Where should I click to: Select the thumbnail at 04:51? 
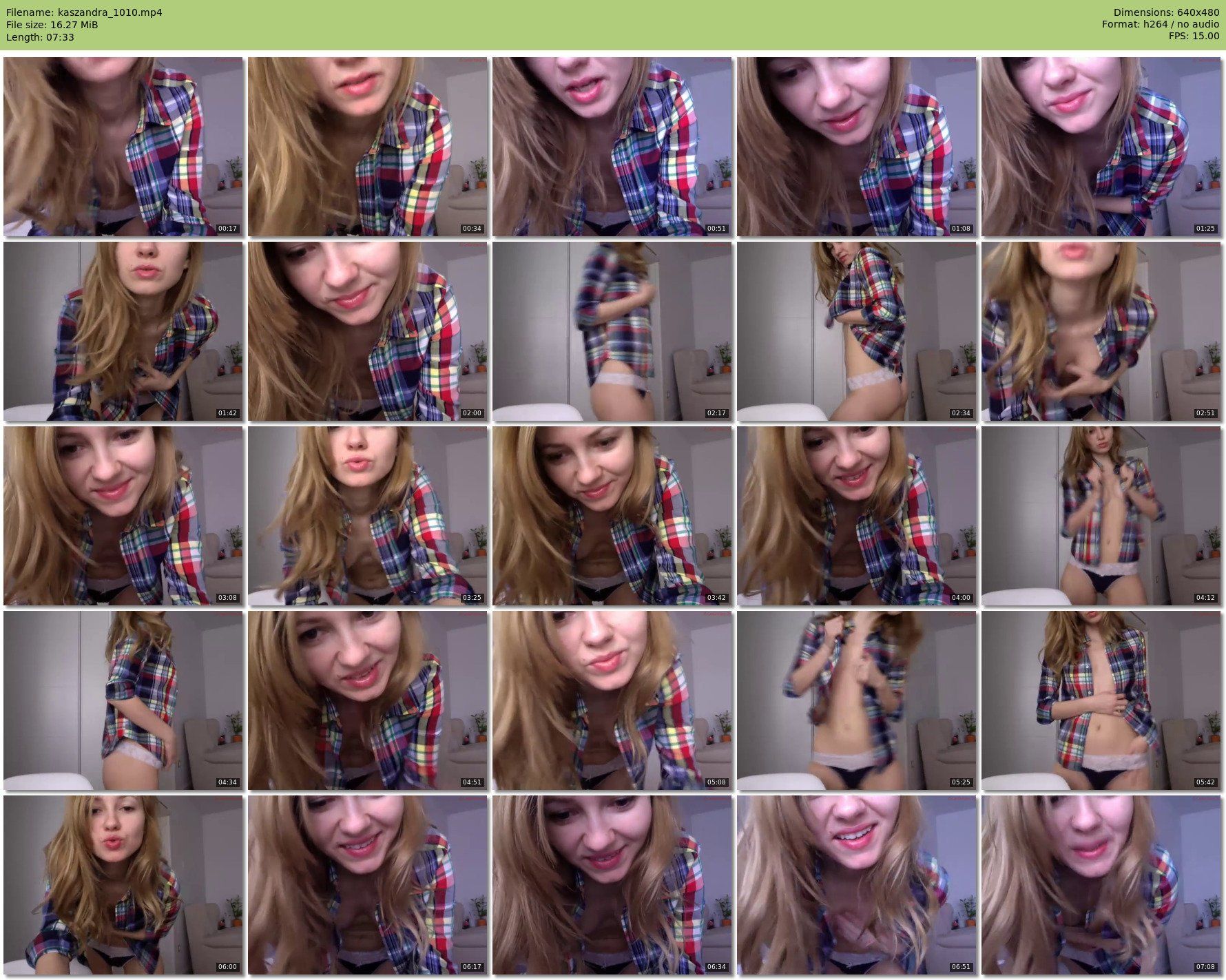click(x=368, y=700)
